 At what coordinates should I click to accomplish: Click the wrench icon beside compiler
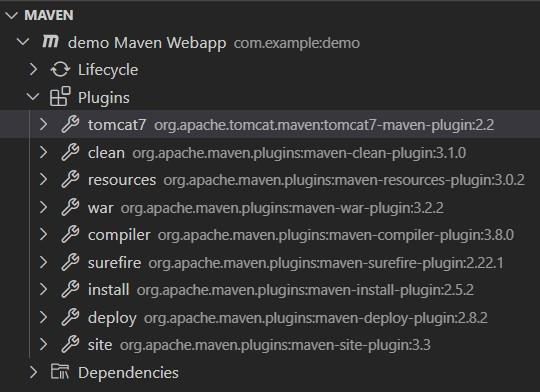pos(70,235)
